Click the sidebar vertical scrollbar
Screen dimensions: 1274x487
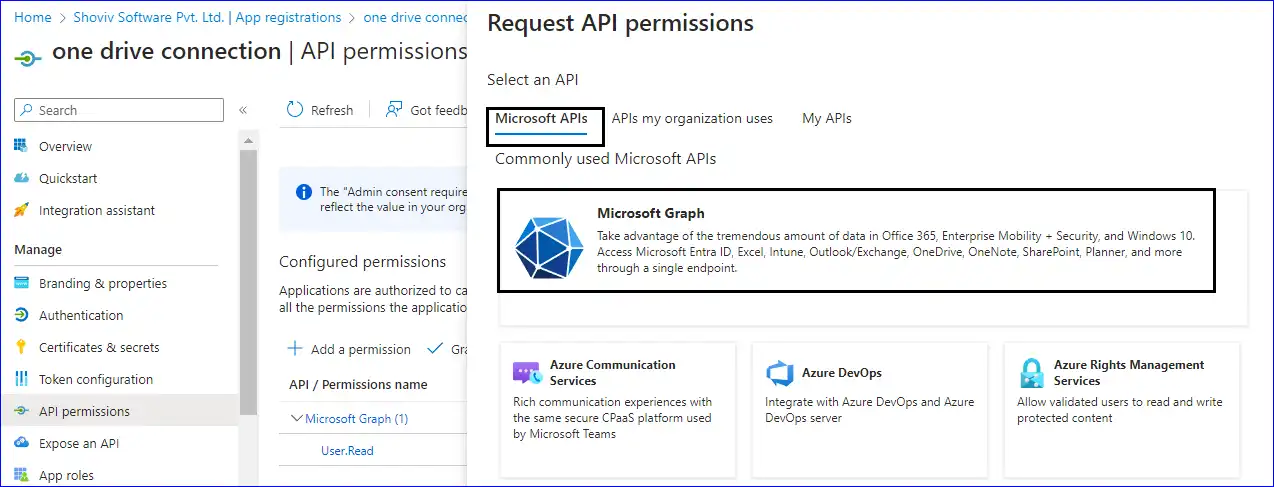click(248, 300)
